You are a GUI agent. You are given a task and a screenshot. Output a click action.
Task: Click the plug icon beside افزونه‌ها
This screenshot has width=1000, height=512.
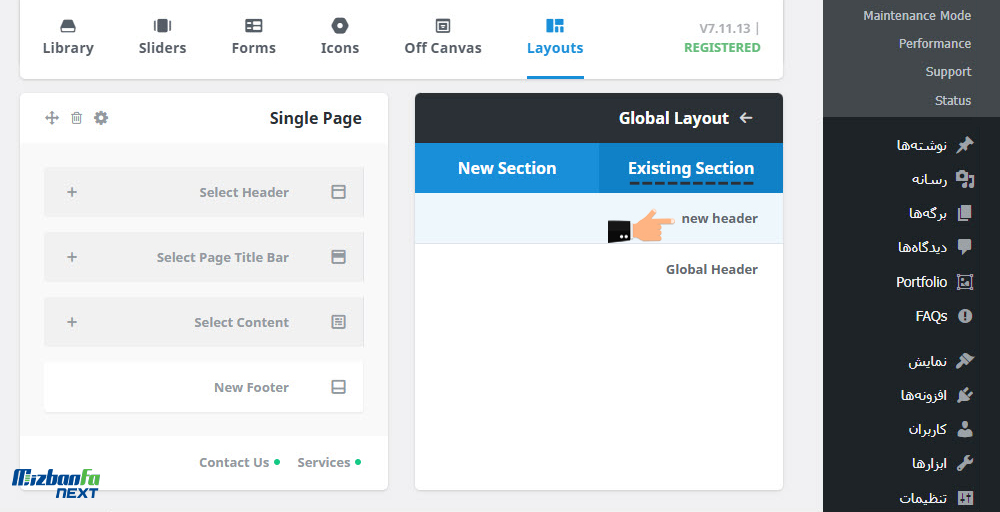[965, 395]
